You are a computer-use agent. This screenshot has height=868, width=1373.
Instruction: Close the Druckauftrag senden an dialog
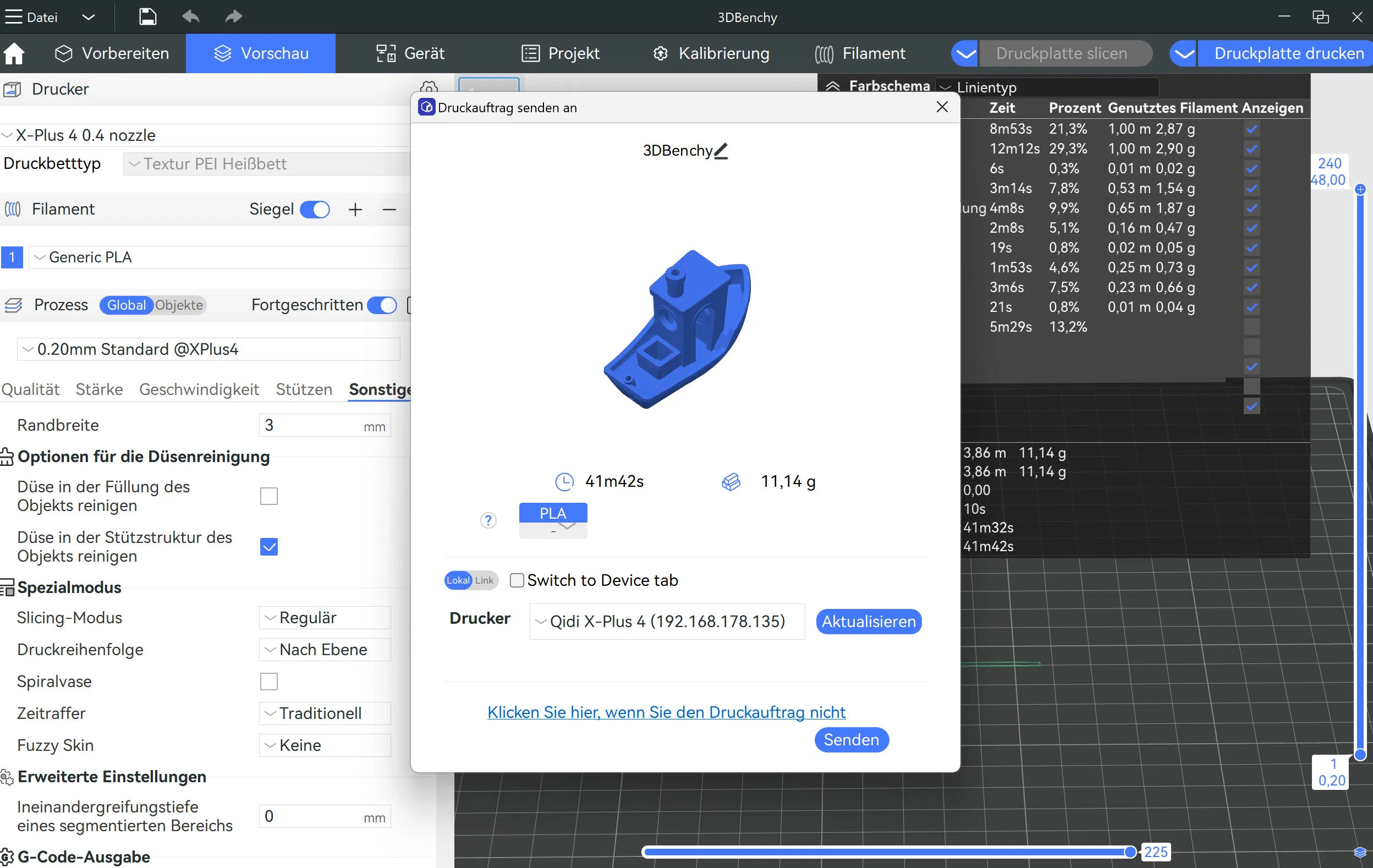[942, 107]
